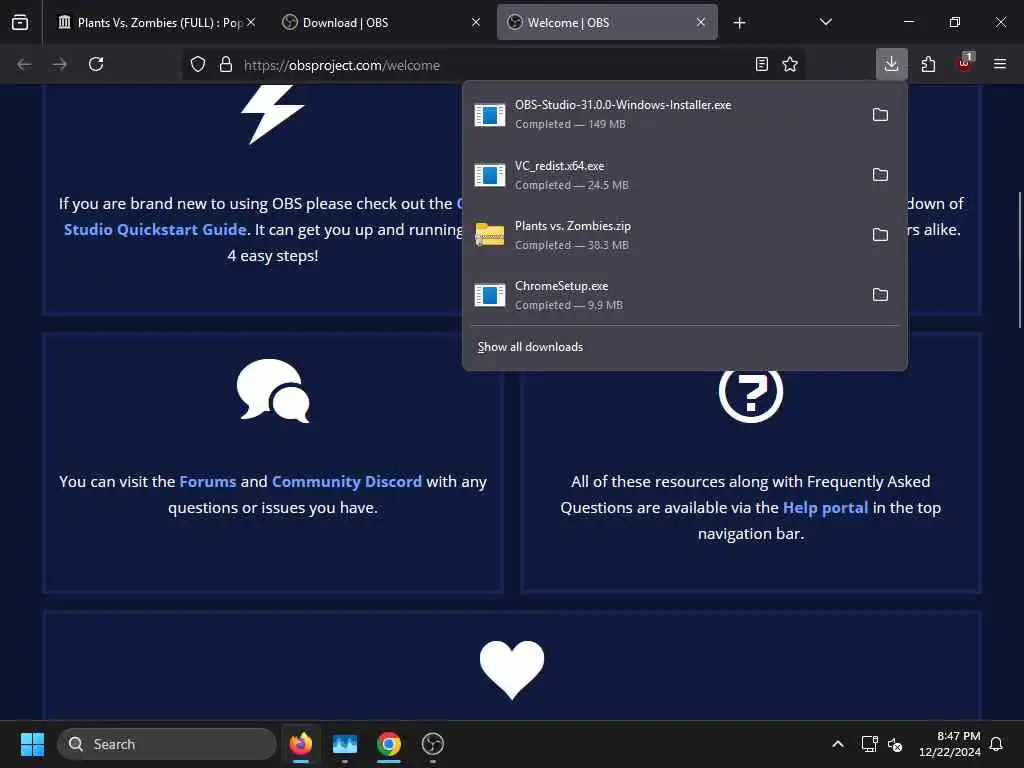Click the uBlock Origin extension icon
Viewport: 1024px width, 768px height.
965,63
